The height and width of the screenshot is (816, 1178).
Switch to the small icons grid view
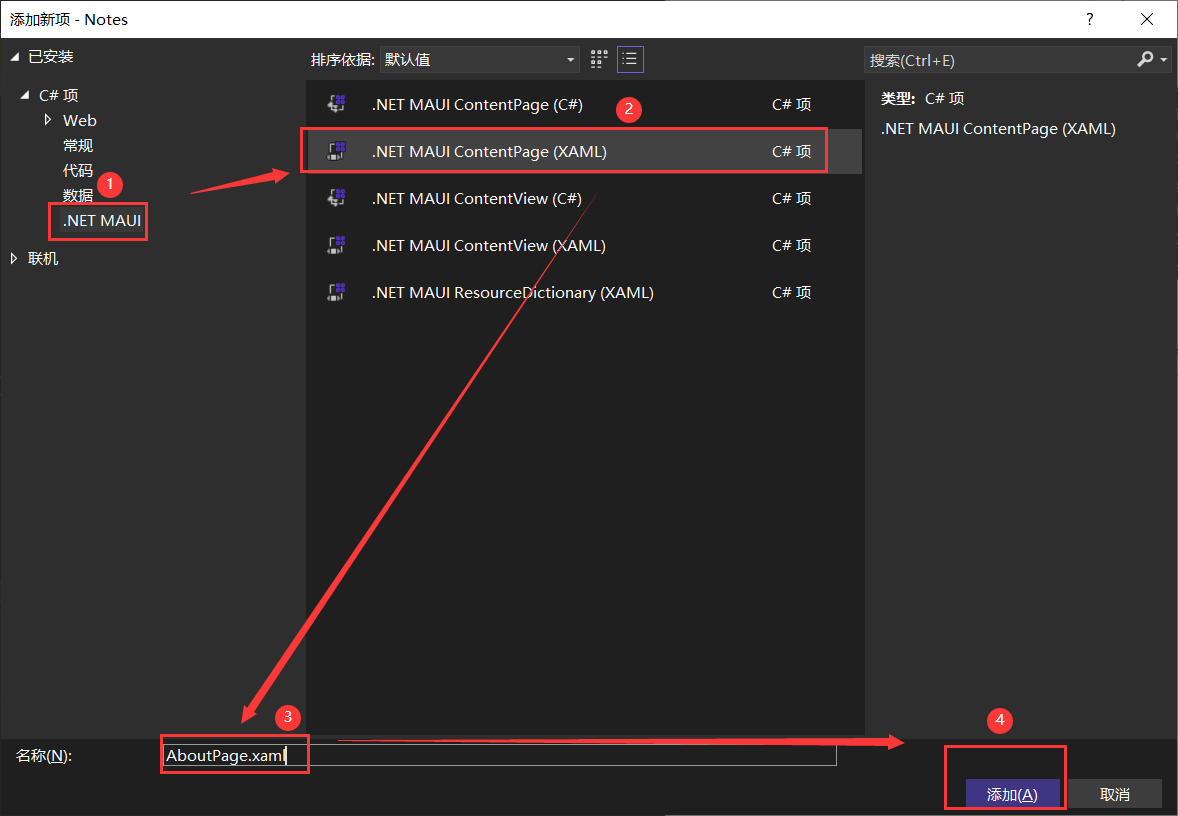[x=599, y=59]
